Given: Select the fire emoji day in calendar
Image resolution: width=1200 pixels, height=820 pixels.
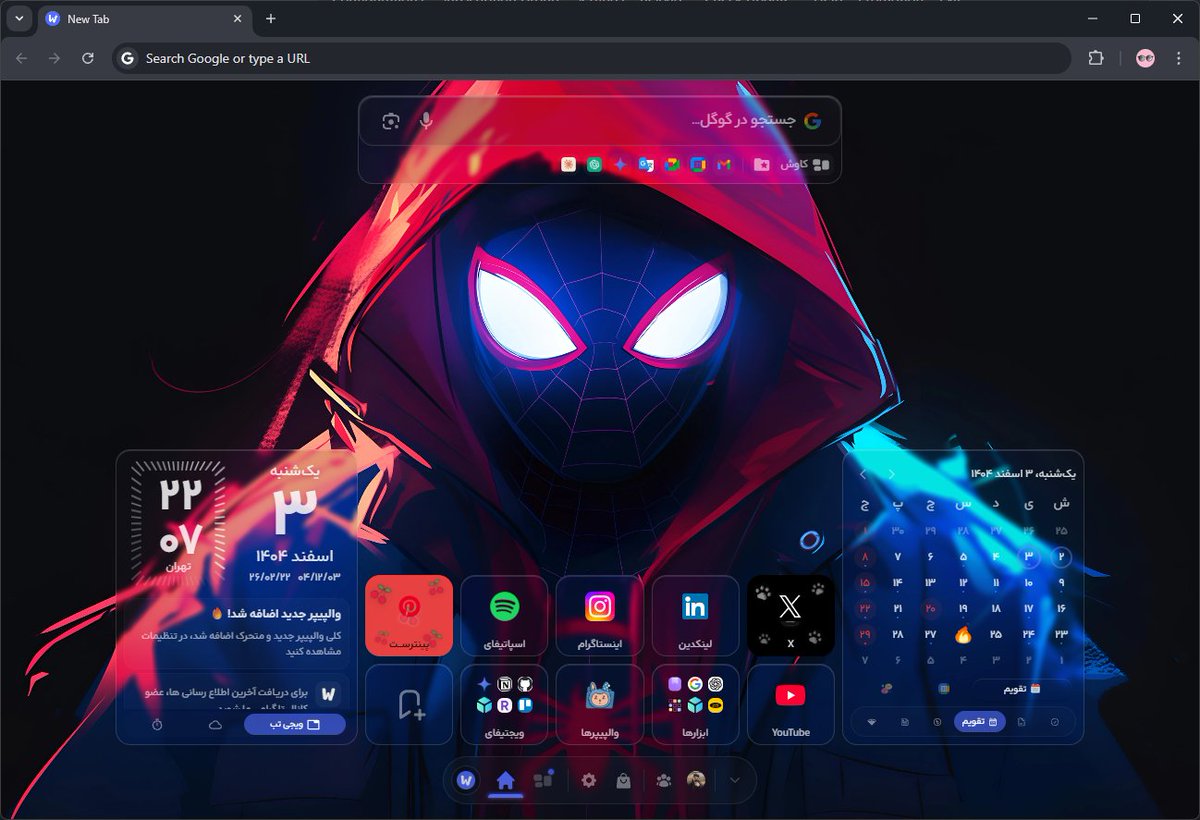Looking at the screenshot, I should point(963,634).
